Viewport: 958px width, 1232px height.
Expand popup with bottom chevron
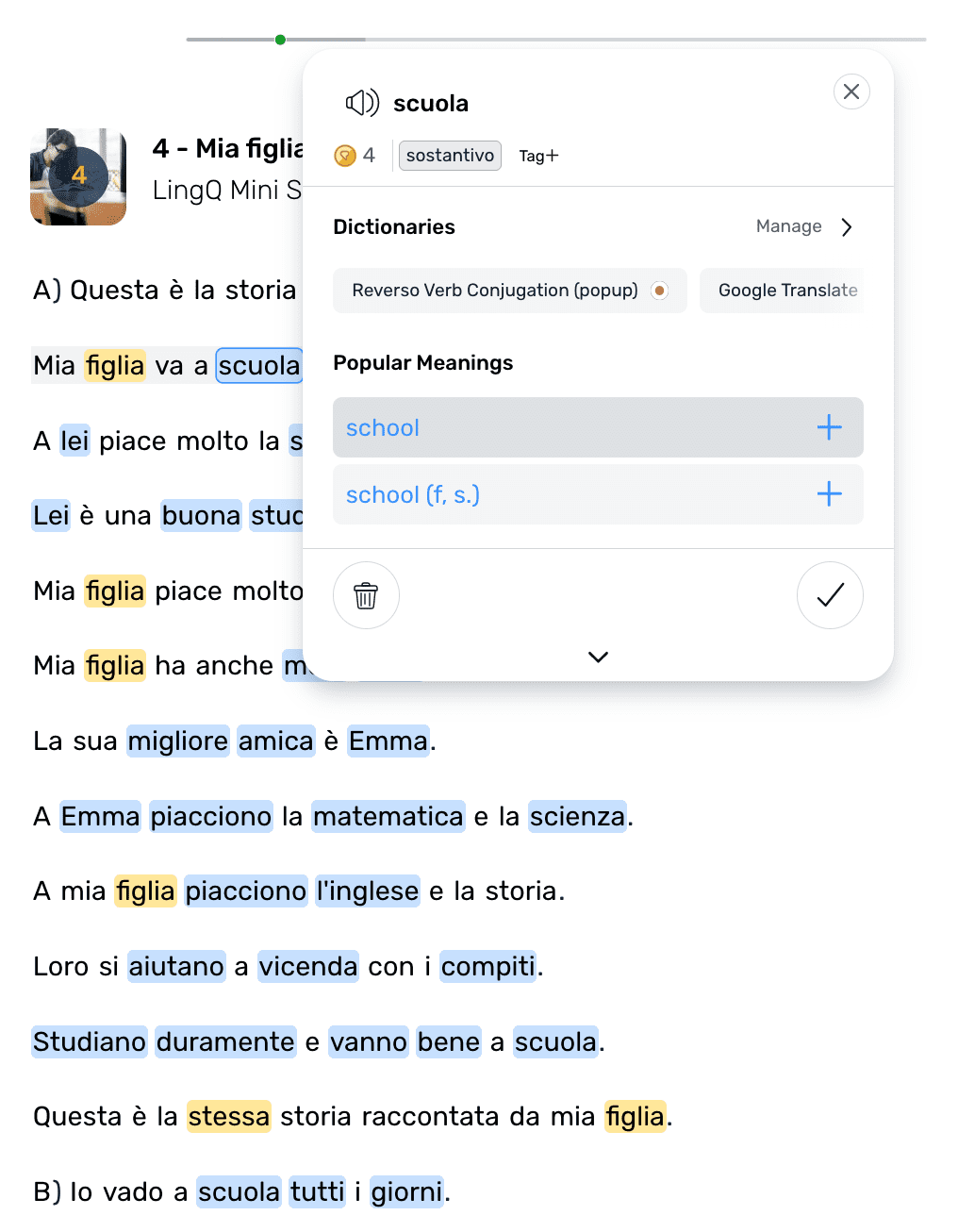pos(598,657)
